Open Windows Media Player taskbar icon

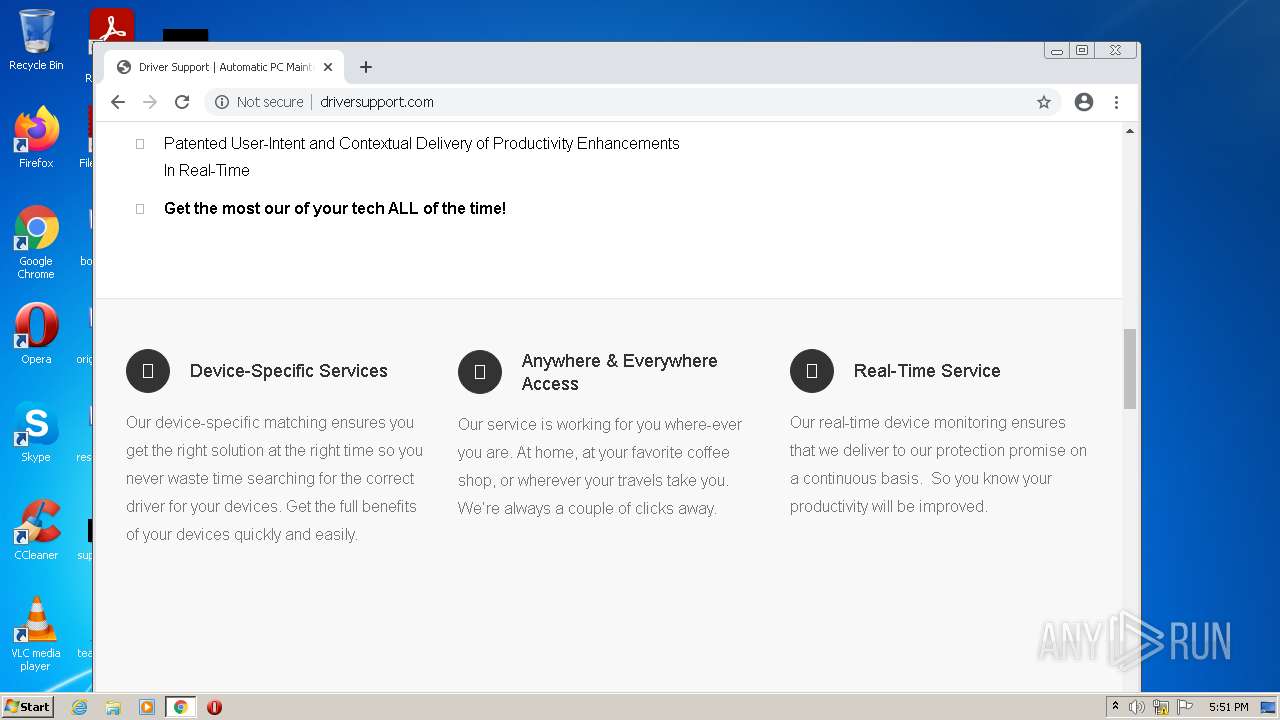[147, 707]
